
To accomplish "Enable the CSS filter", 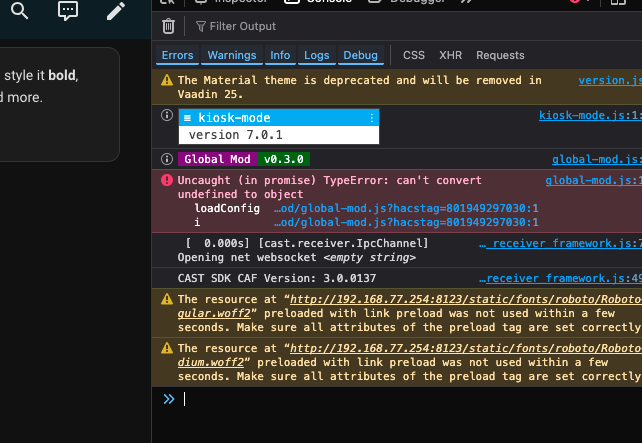I will pos(414,55).
